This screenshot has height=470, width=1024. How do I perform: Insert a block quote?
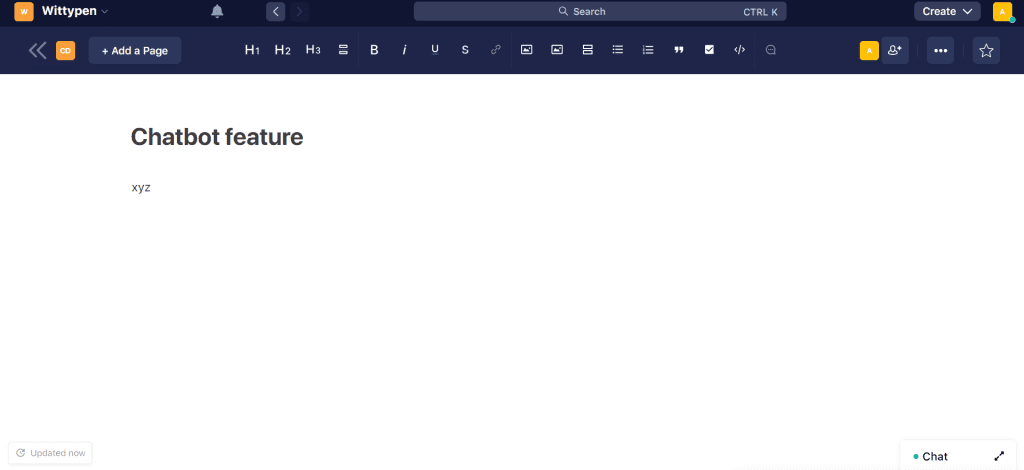[x=679, y=50]
